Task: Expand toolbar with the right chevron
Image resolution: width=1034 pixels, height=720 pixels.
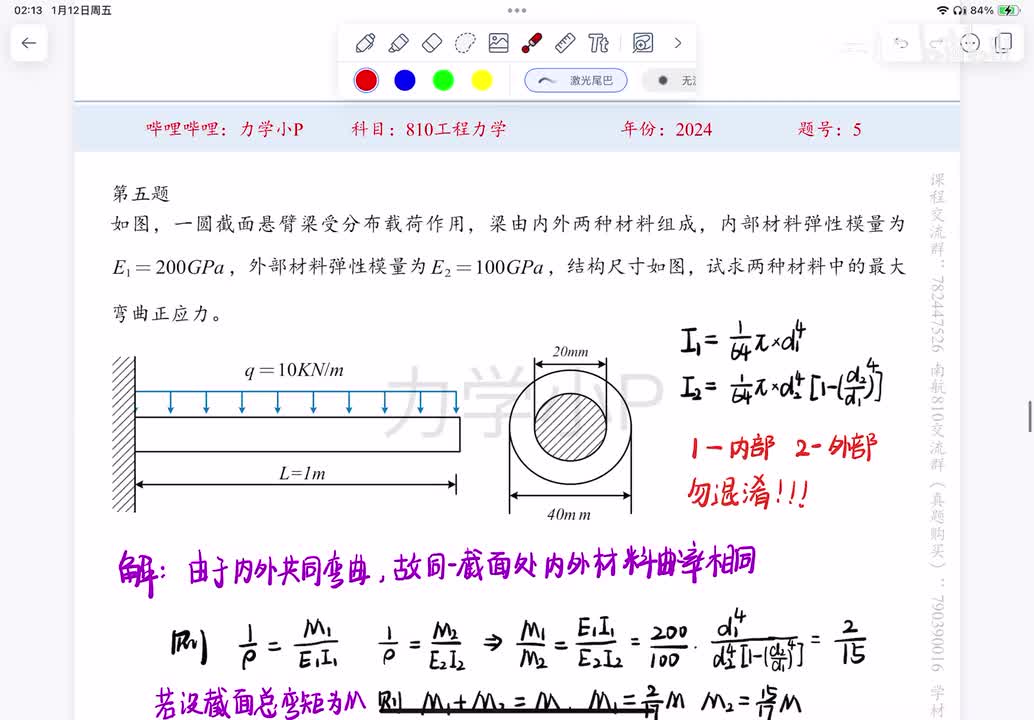Action: pyautogui.click(x=678, y=44)
